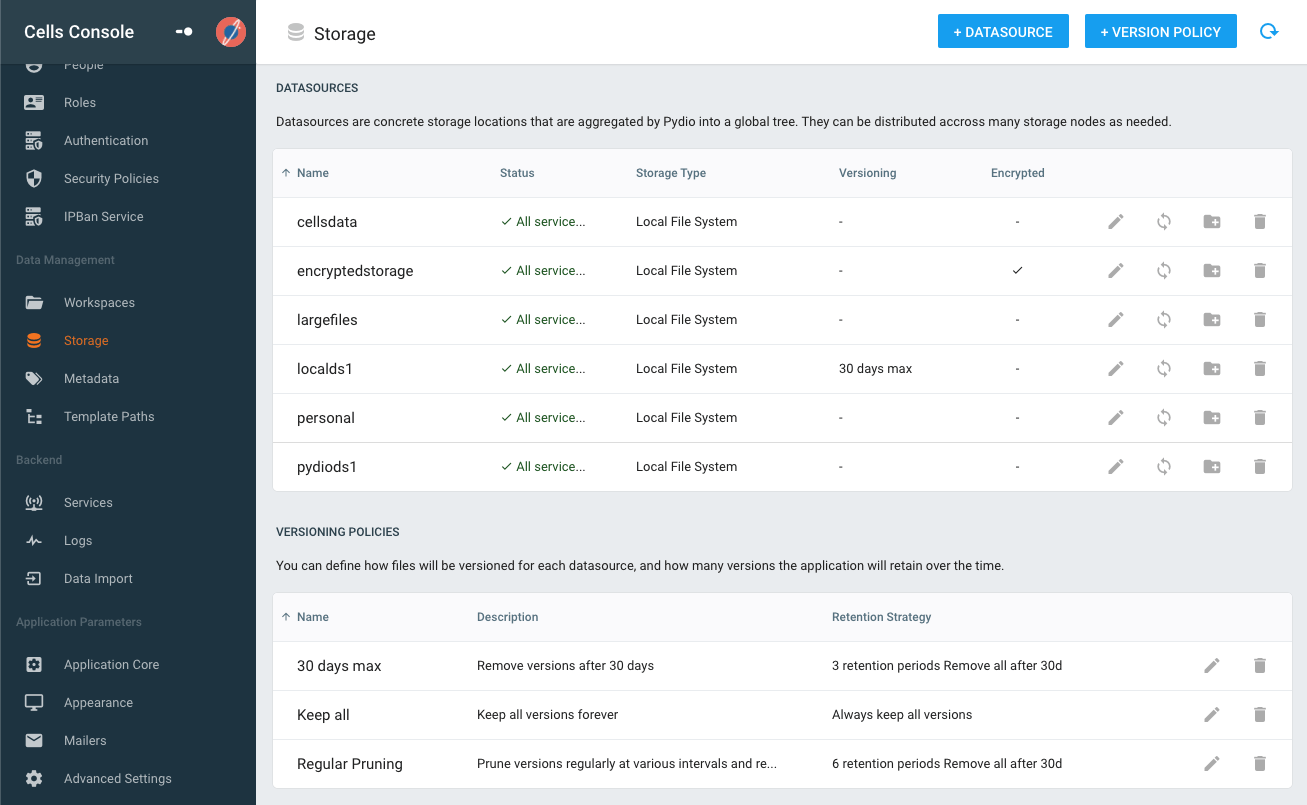The image size is (1307, 805).
Task: Click 'Always keep all versions' retention text
Action: 902,715
